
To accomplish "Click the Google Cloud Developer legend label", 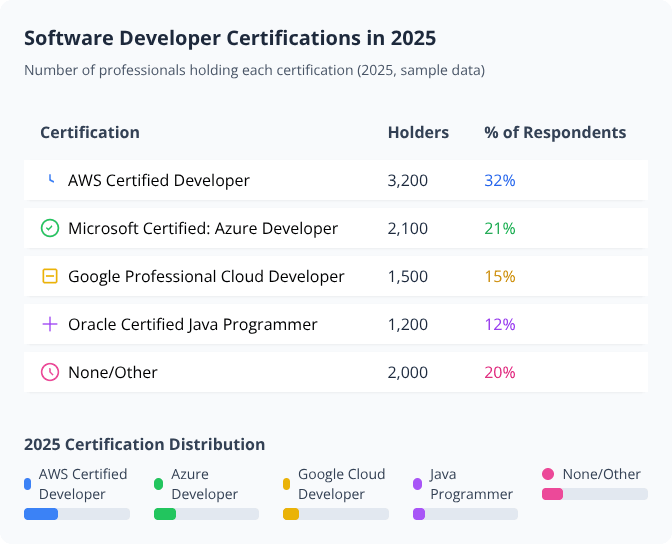I will tap(342, 484).
